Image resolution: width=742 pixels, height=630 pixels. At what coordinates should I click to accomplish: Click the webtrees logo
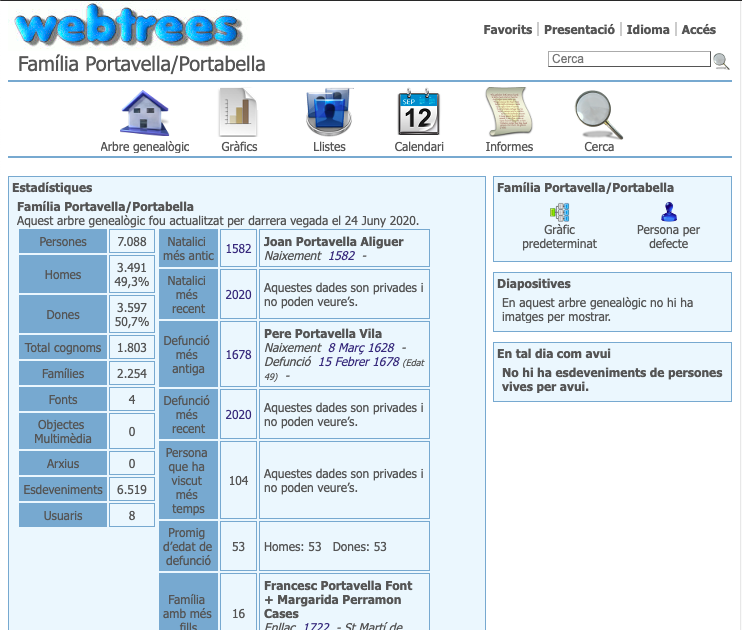coord(128,27)
